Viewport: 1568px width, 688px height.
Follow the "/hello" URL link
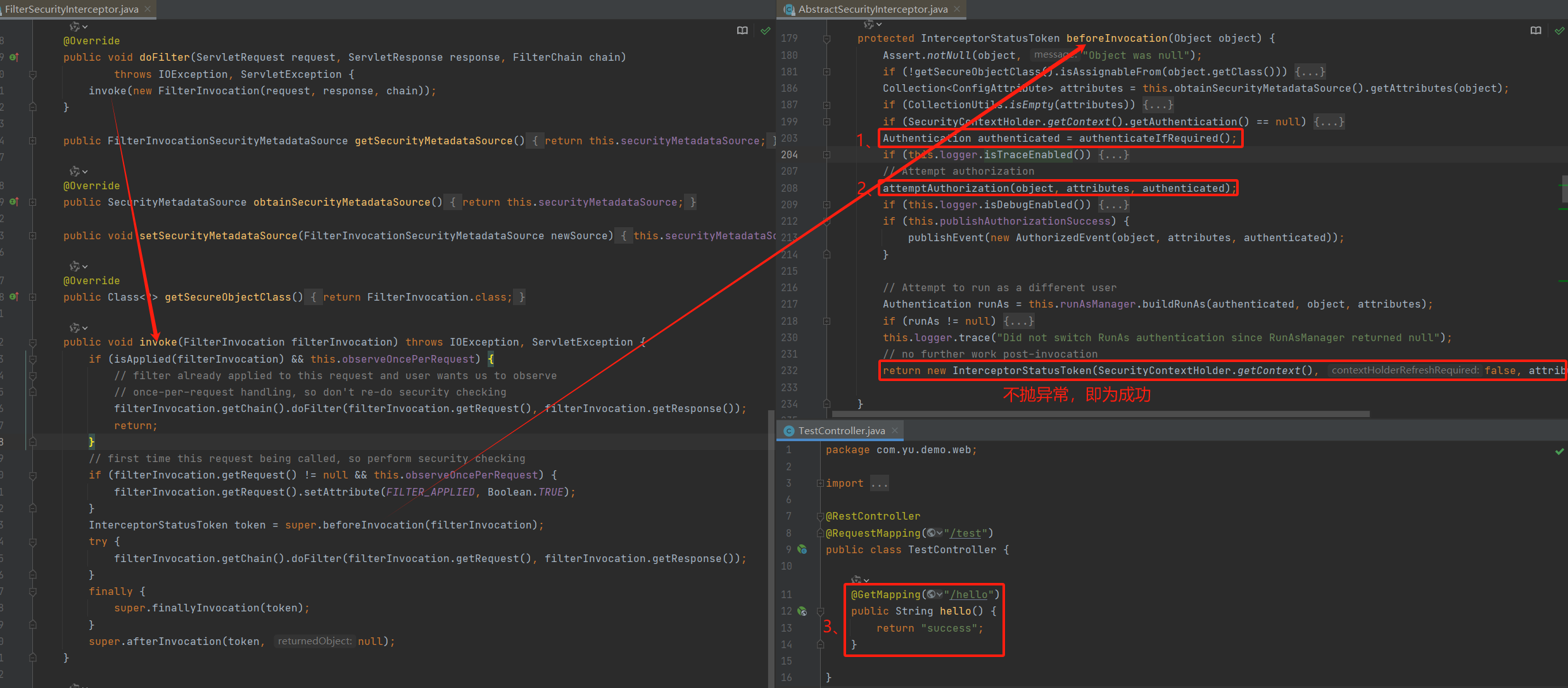(968, 594)
